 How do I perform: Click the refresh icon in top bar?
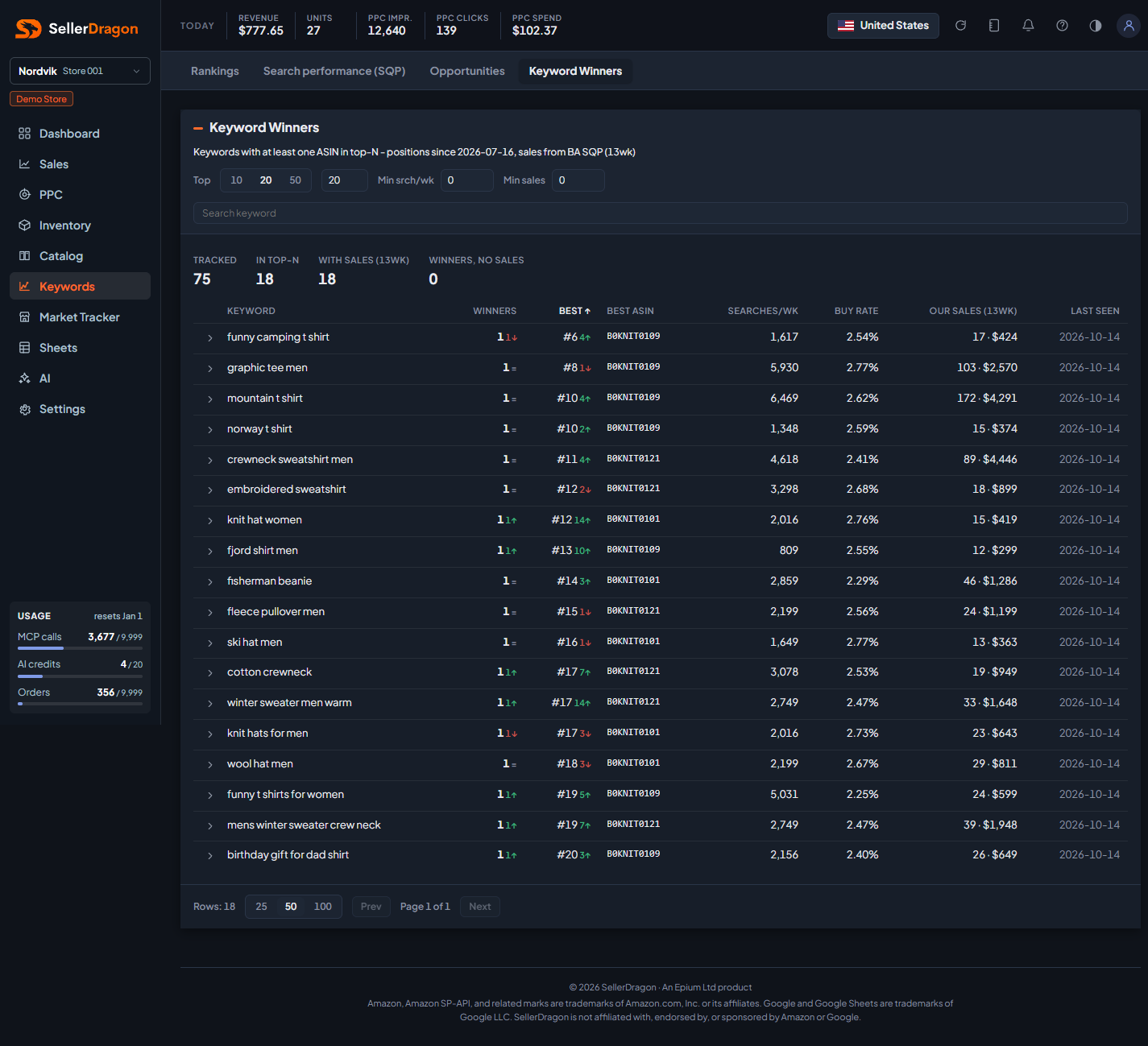(x=960, y=26)
